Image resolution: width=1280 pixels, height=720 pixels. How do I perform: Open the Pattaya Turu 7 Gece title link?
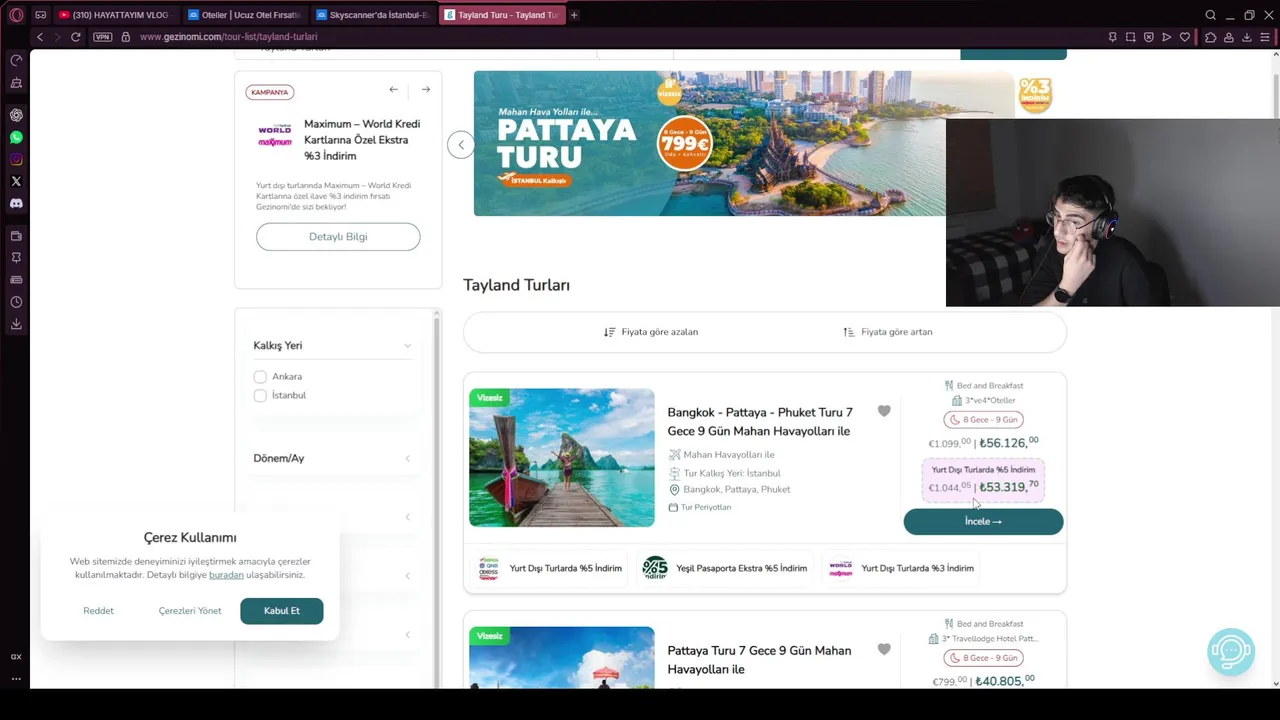click(759, 660)
